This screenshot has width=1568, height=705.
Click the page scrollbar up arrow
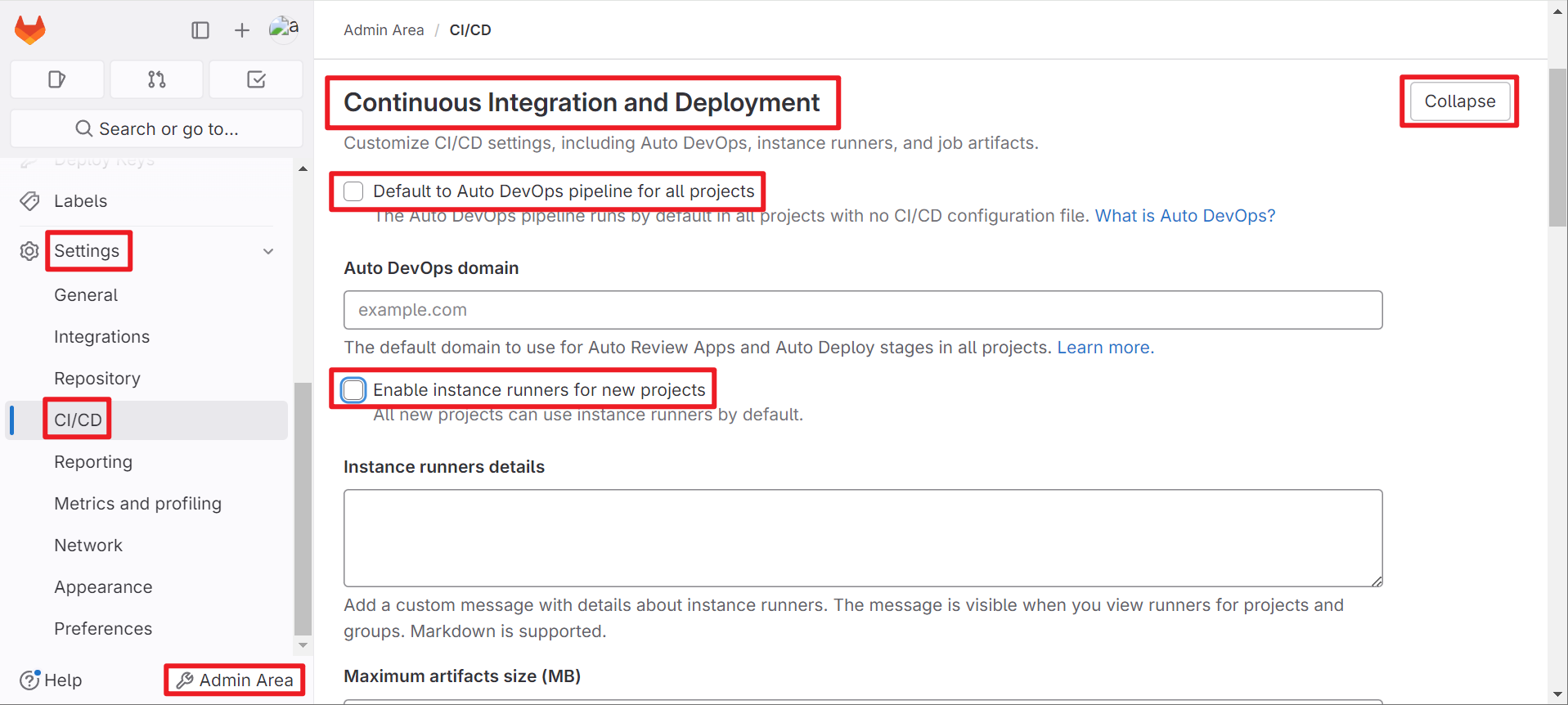pos(1557,11)
